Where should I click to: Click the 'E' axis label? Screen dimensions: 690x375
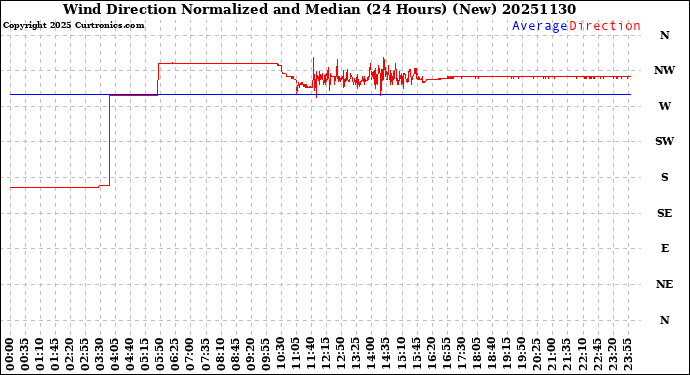pyautogui.click(x=664, y=248)
